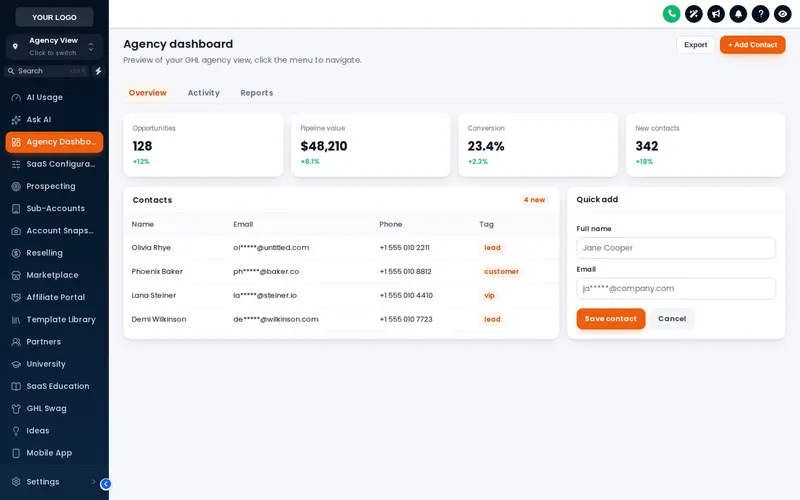Click the Save contact button

tap(611, 319)
